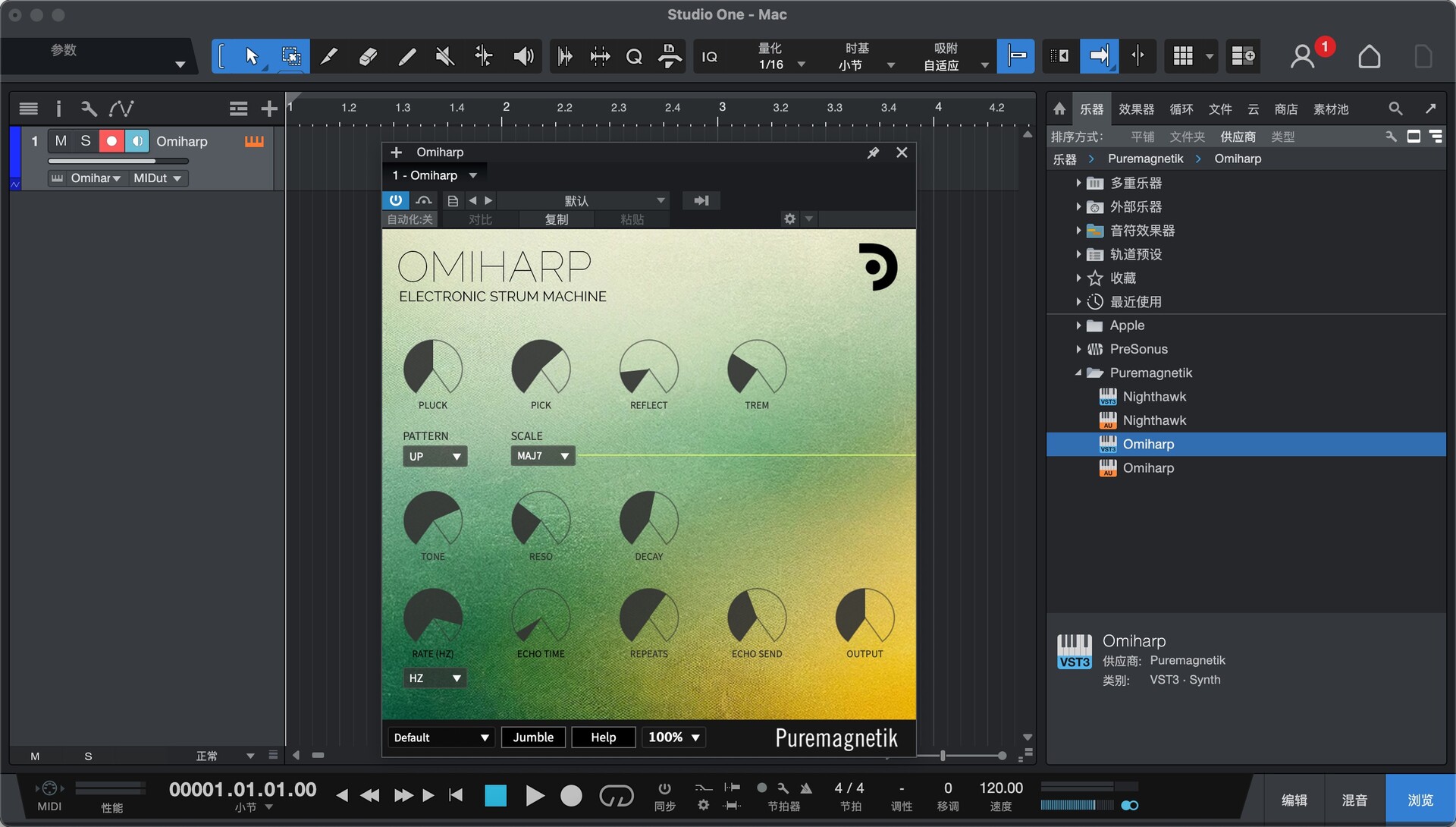
Task: Open the track wrench options
Action: coord(89,109)
